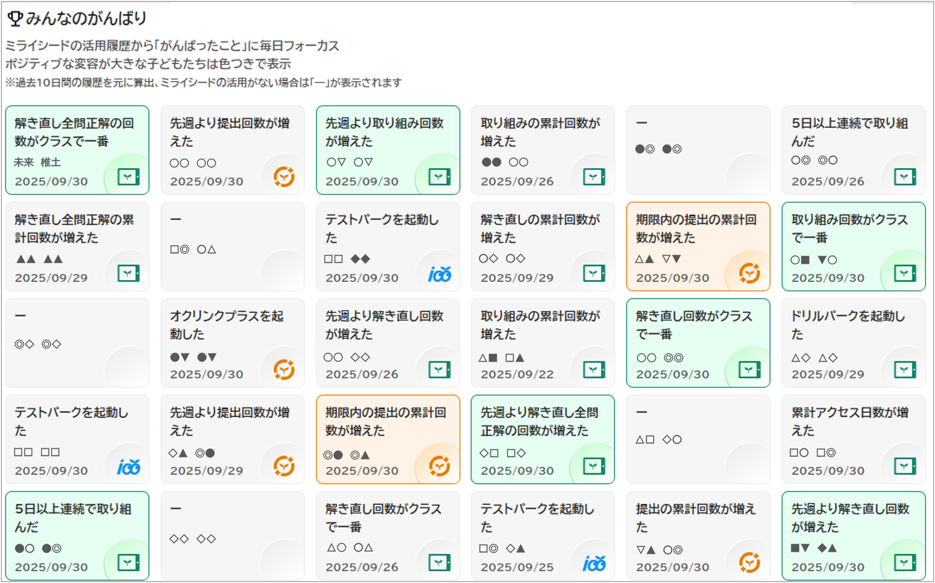Screen dimensions: 935x583
Task: Click green icon on ドリルパークを起動した card
Action: coord(905,370)
